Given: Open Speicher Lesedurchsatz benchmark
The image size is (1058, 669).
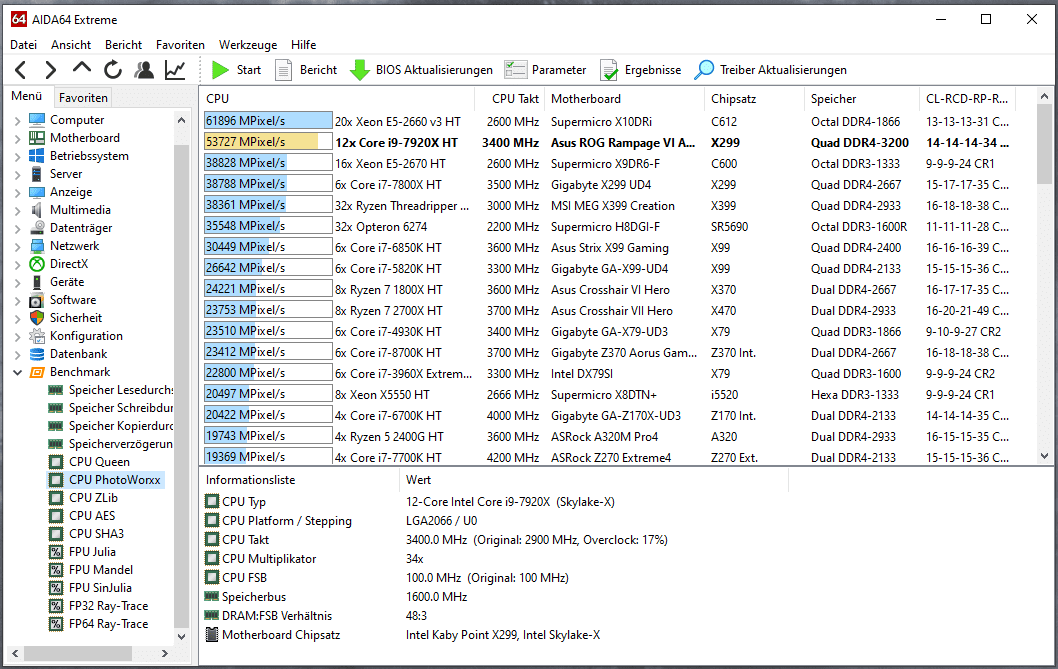Looking at the screenshot, I should tap(111, 390).
